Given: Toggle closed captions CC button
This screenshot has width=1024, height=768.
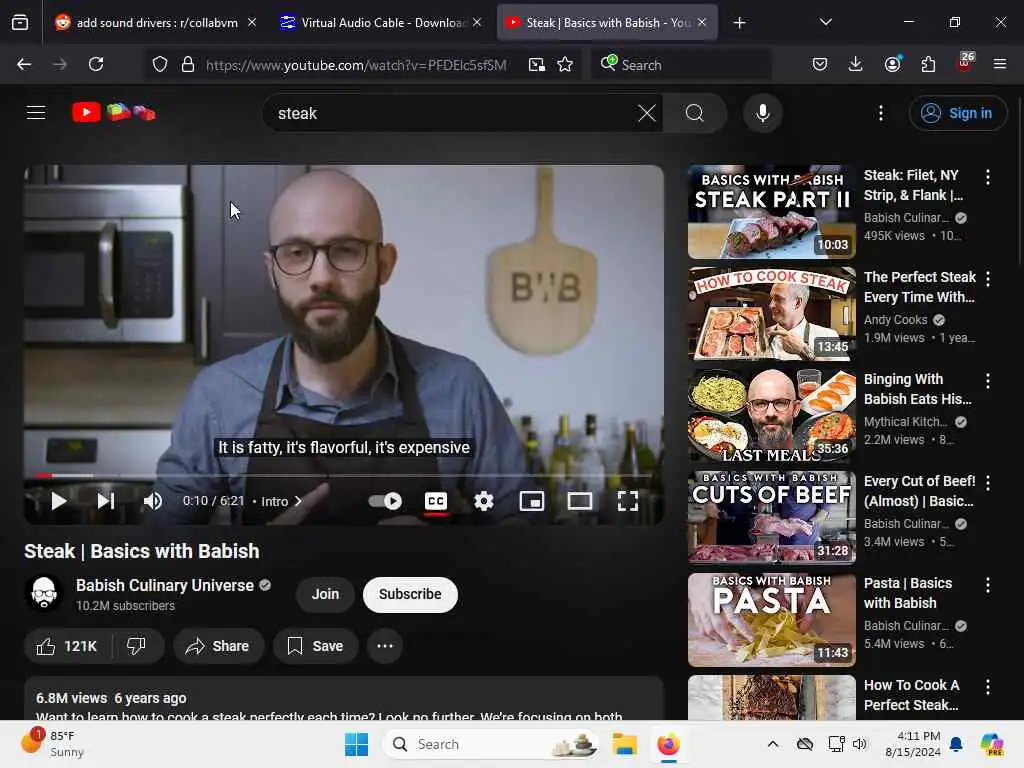Looking at the screenshot, I should 436,501.
